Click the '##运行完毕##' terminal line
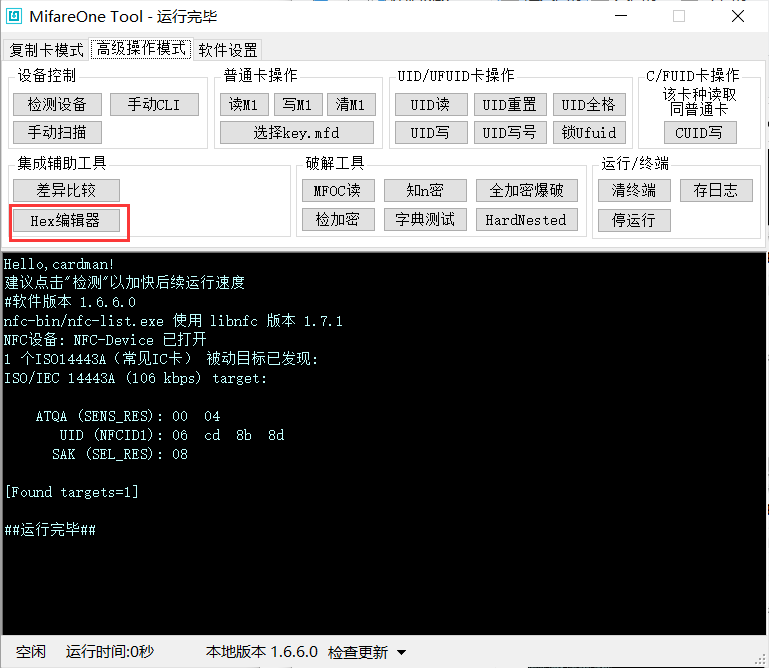Viewport: 769px width, 668px height. click(x=50, y=530)
